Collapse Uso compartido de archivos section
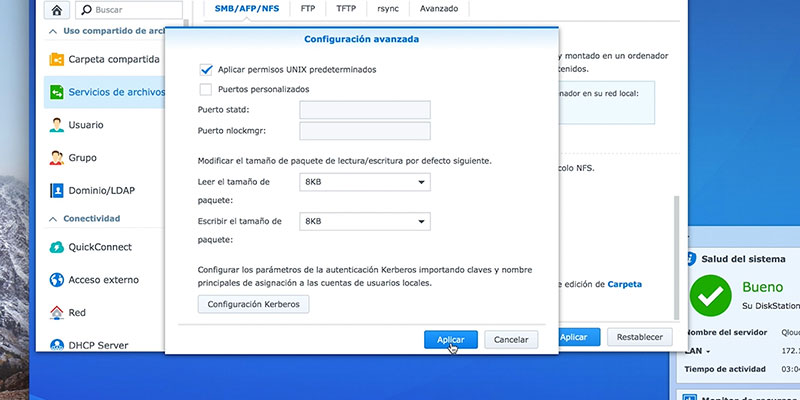Viewport: 800px width, 400px height. [x=53, y=31]
